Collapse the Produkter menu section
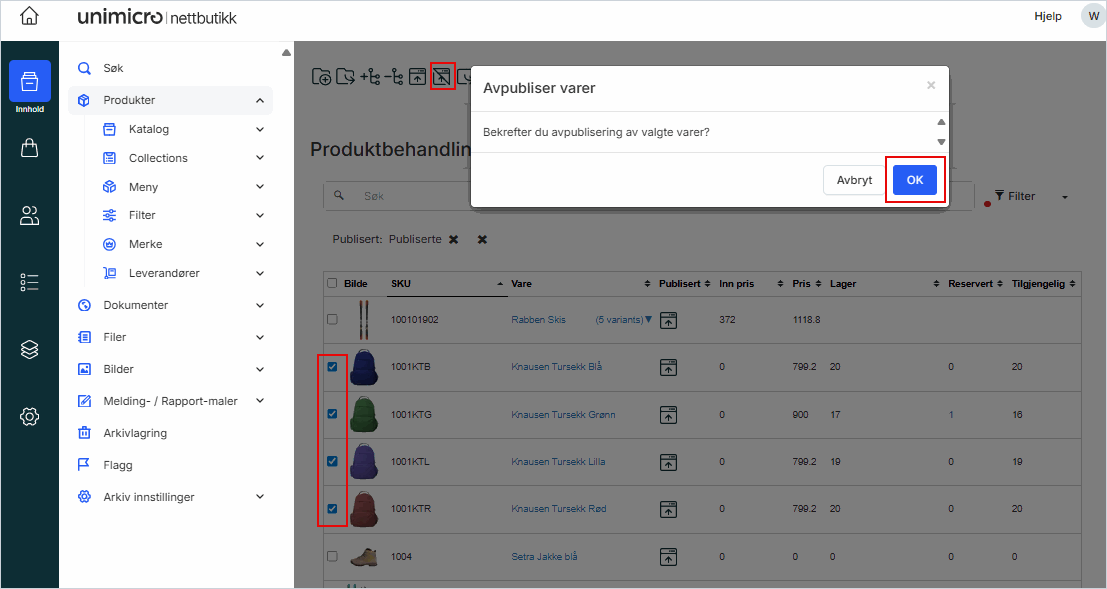Viewport: 1107px width, 589px height. [260, 100]
